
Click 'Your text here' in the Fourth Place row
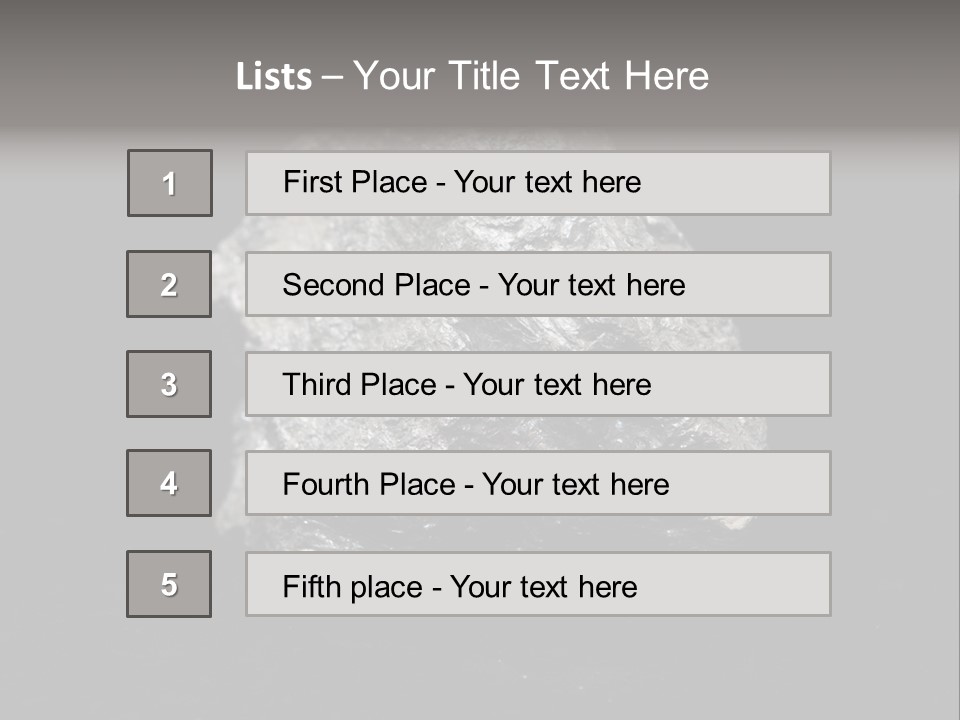click(x=575, y=485)
